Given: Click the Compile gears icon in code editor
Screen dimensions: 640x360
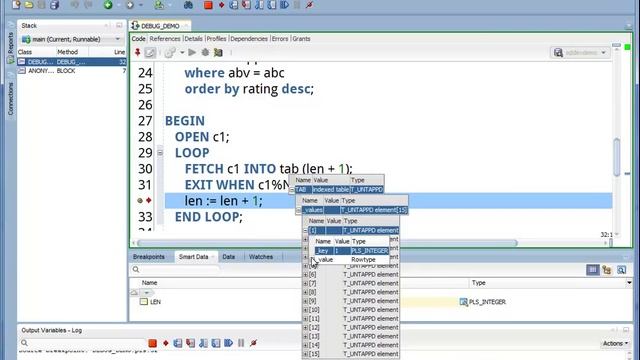Looking at the screenshot, I should point(170,52).
